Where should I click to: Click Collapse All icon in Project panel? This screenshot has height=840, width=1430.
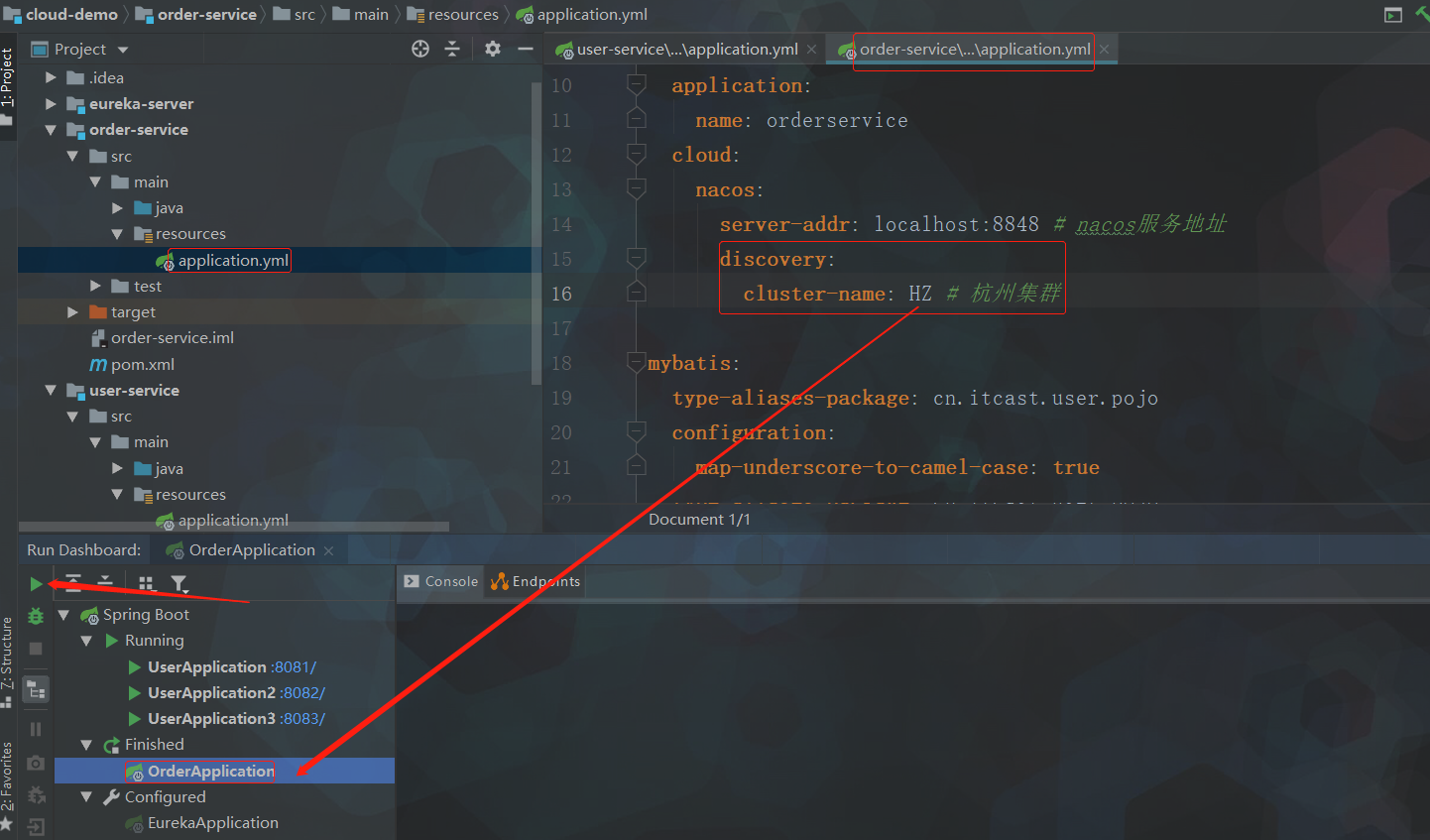pos(452,49)
